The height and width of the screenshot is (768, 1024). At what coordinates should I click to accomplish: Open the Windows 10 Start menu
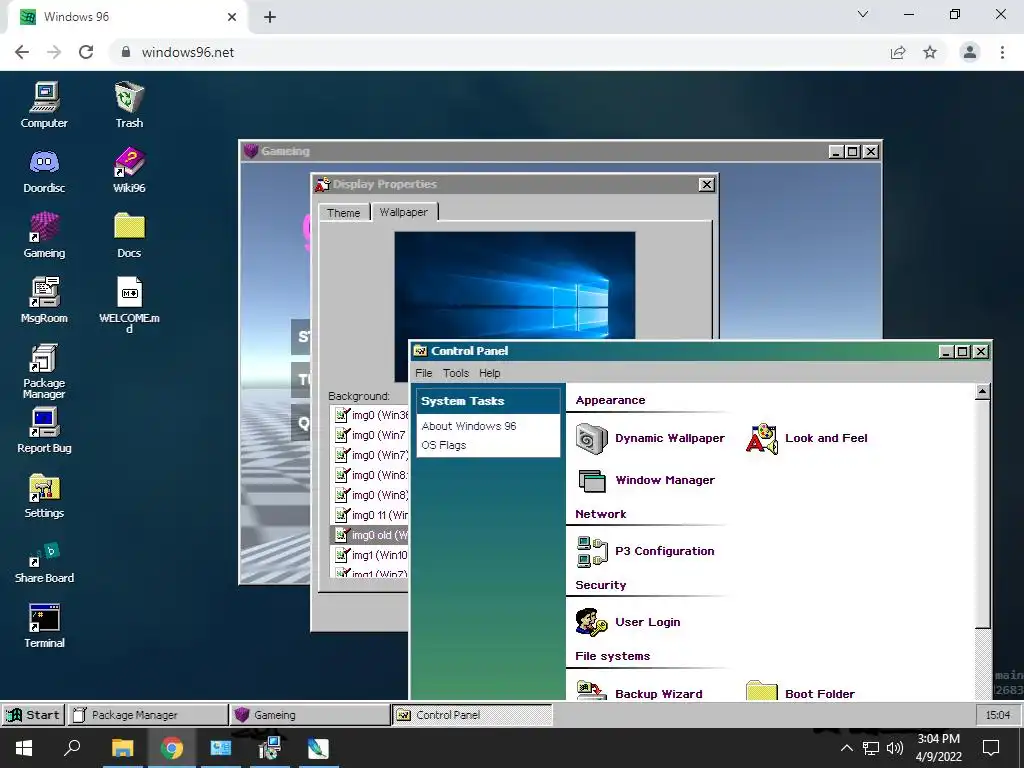click(24, 748)
